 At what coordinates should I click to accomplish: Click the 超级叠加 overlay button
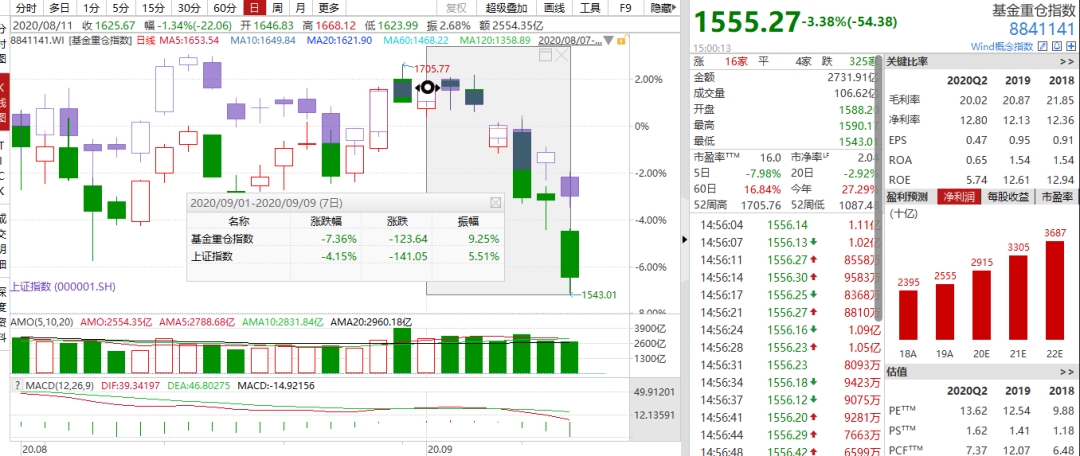[495, 8]
